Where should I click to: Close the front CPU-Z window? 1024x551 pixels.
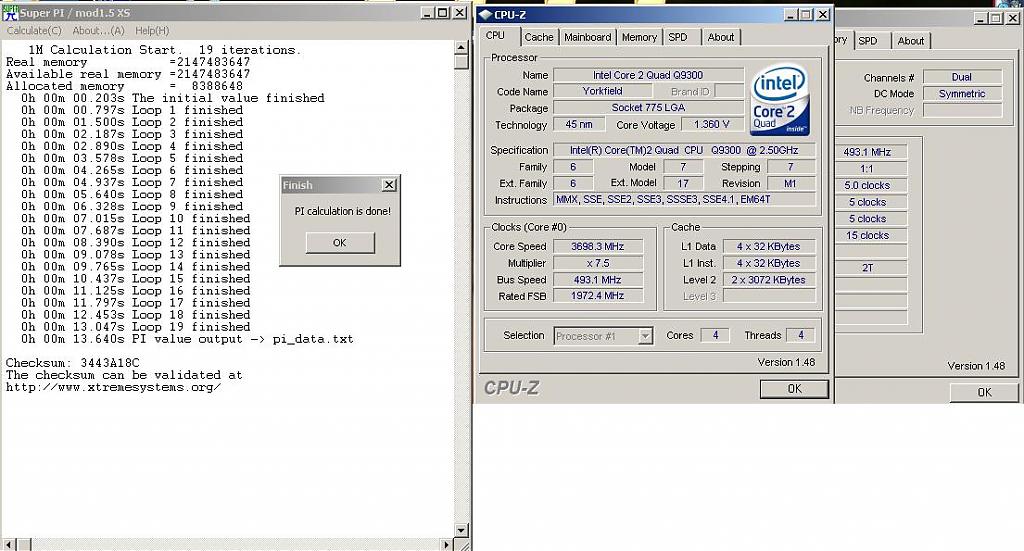tap(823, 14)
